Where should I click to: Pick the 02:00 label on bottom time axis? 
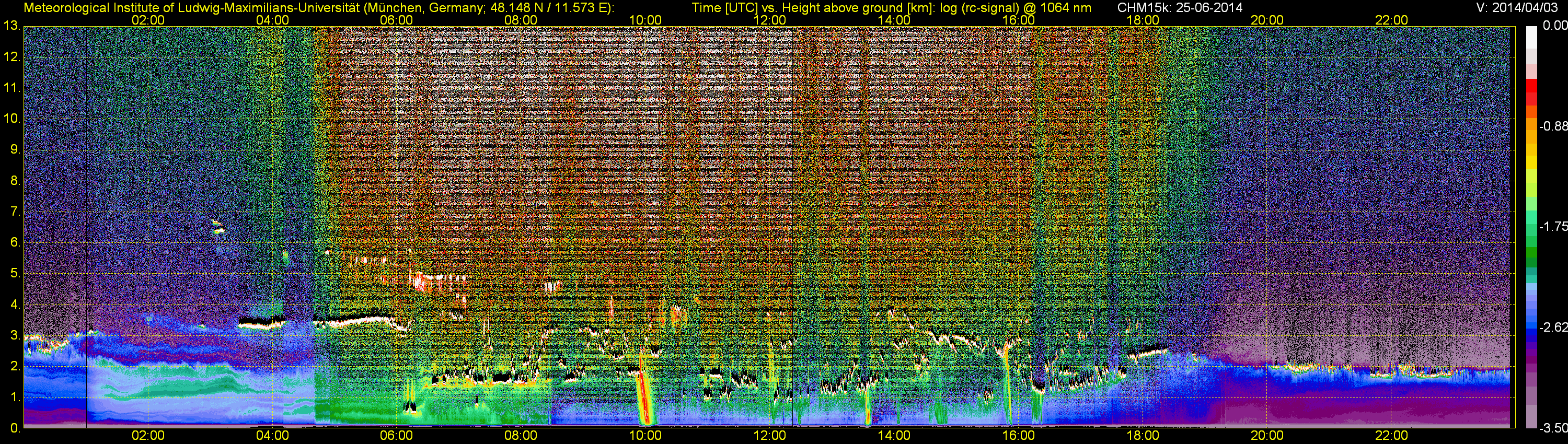coord(148,436)
